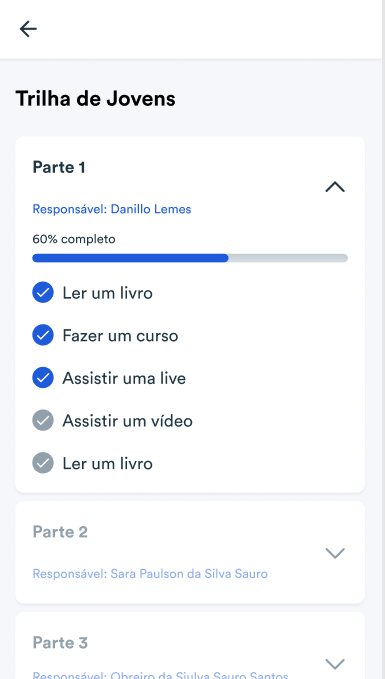The height and width of the screenshot is (679, 385).
Task: Click the 'Trilha de Jovens' title
Action: 95,99
